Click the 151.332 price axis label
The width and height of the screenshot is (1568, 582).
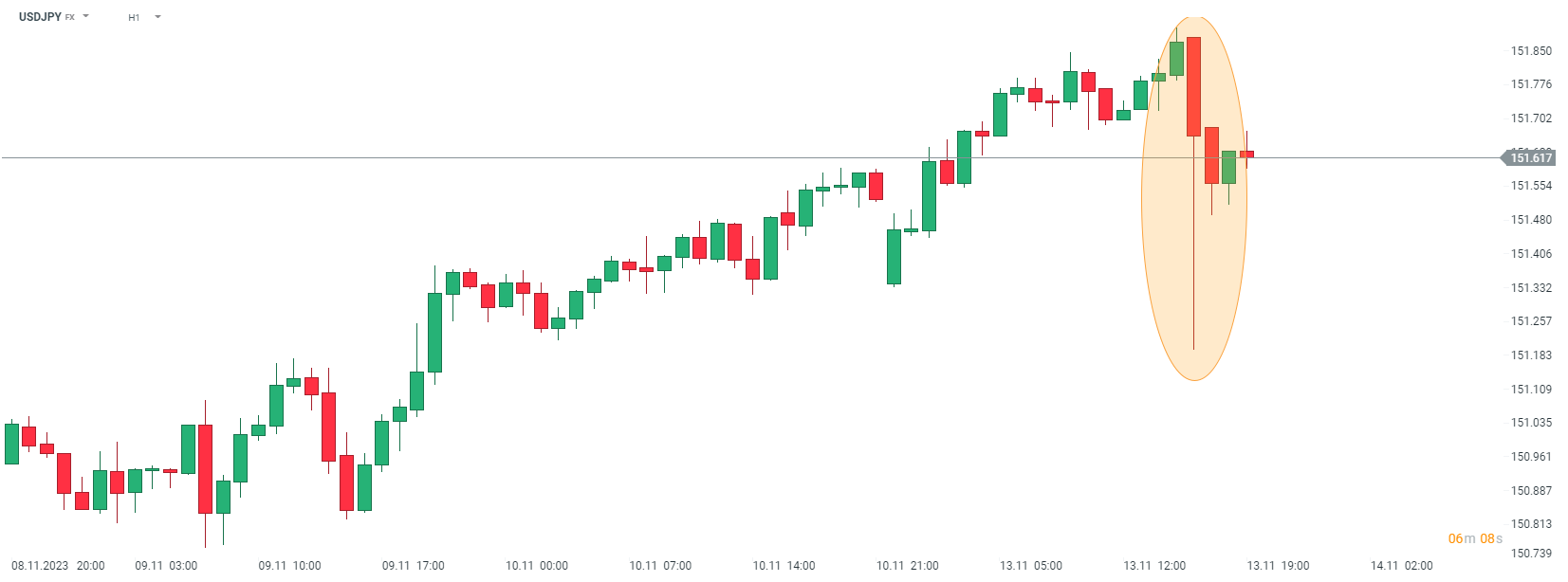pos(1531,288)
